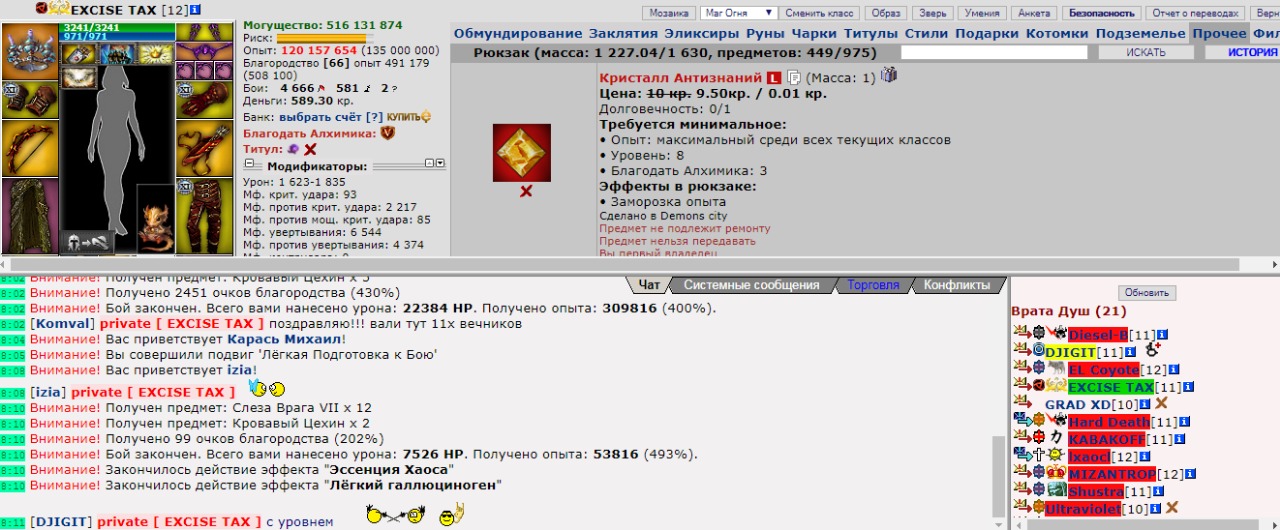Click the Обновить button in player list

(x=1146, y=293)
